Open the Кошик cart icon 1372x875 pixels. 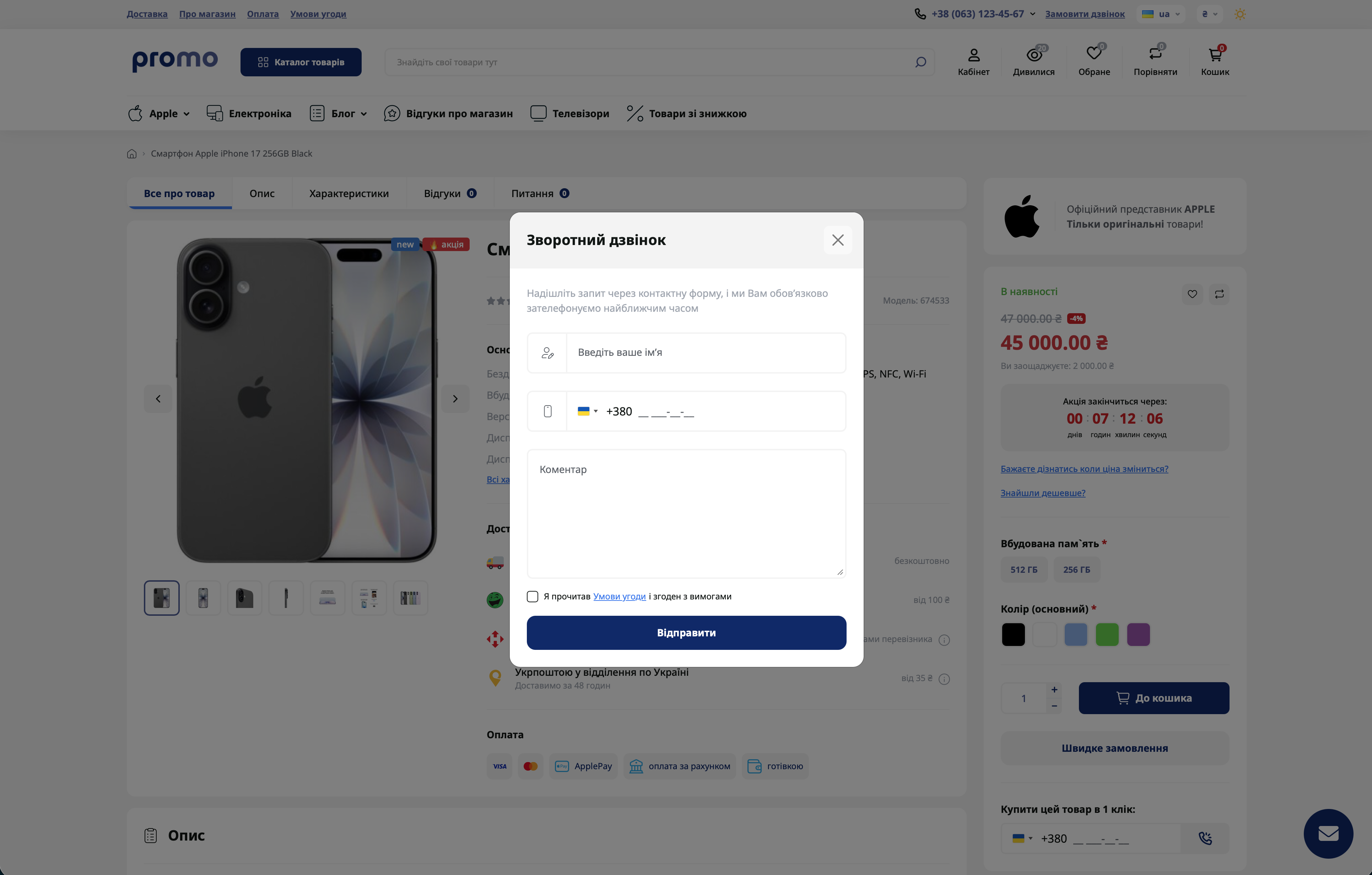[x=1215, y=55]
